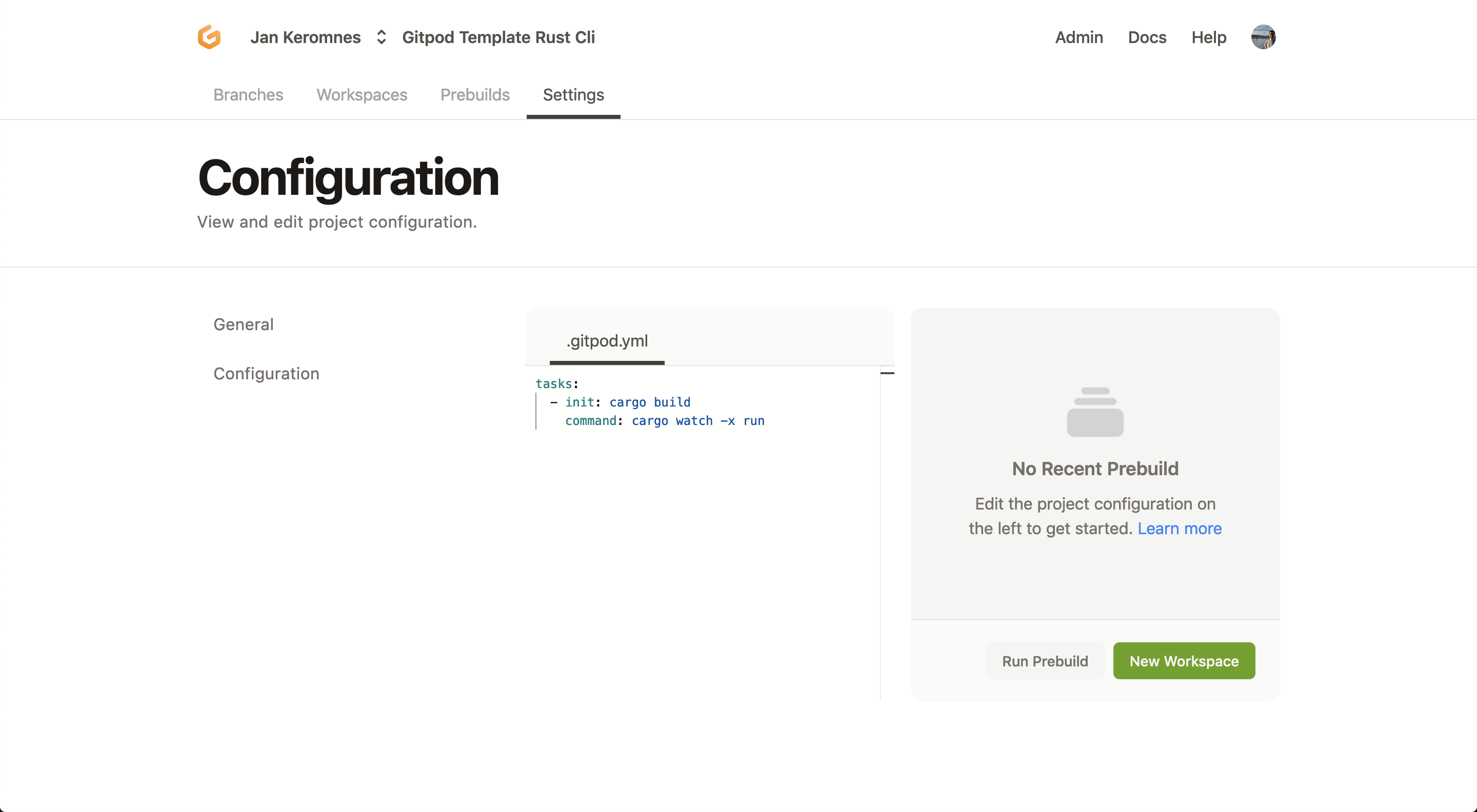Viewport: 1477px width, 812px height.
Task: Click the No Recent Prebuild heading
Action: click(1094, 469)
